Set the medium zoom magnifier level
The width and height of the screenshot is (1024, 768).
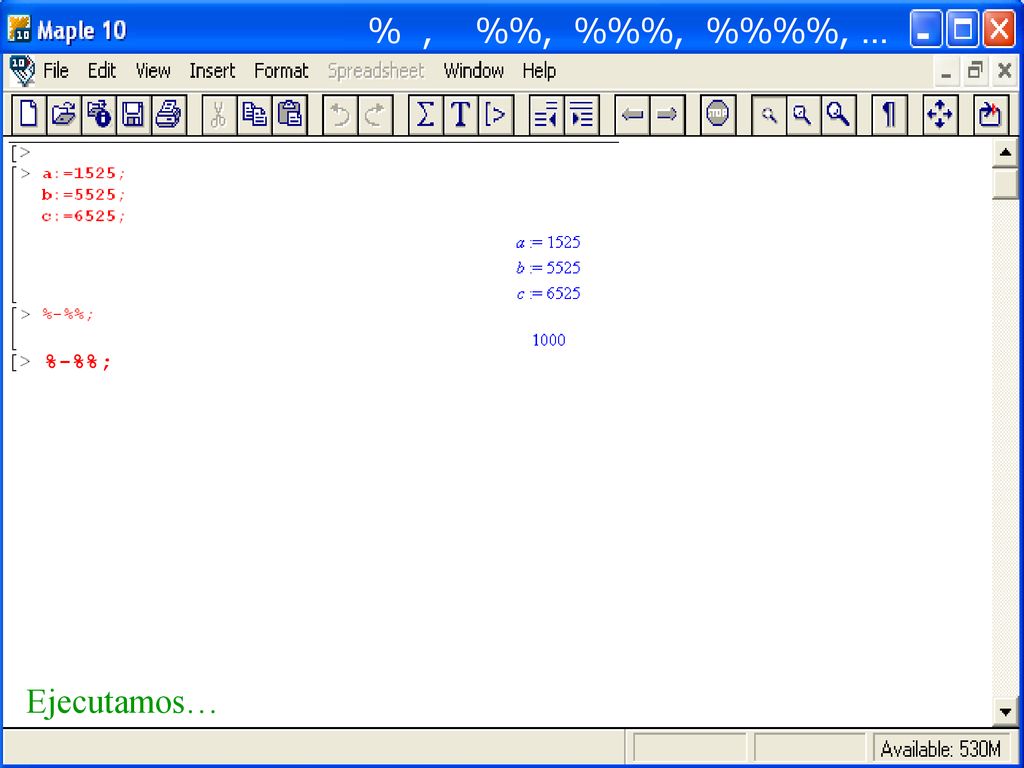coord(803,115)
